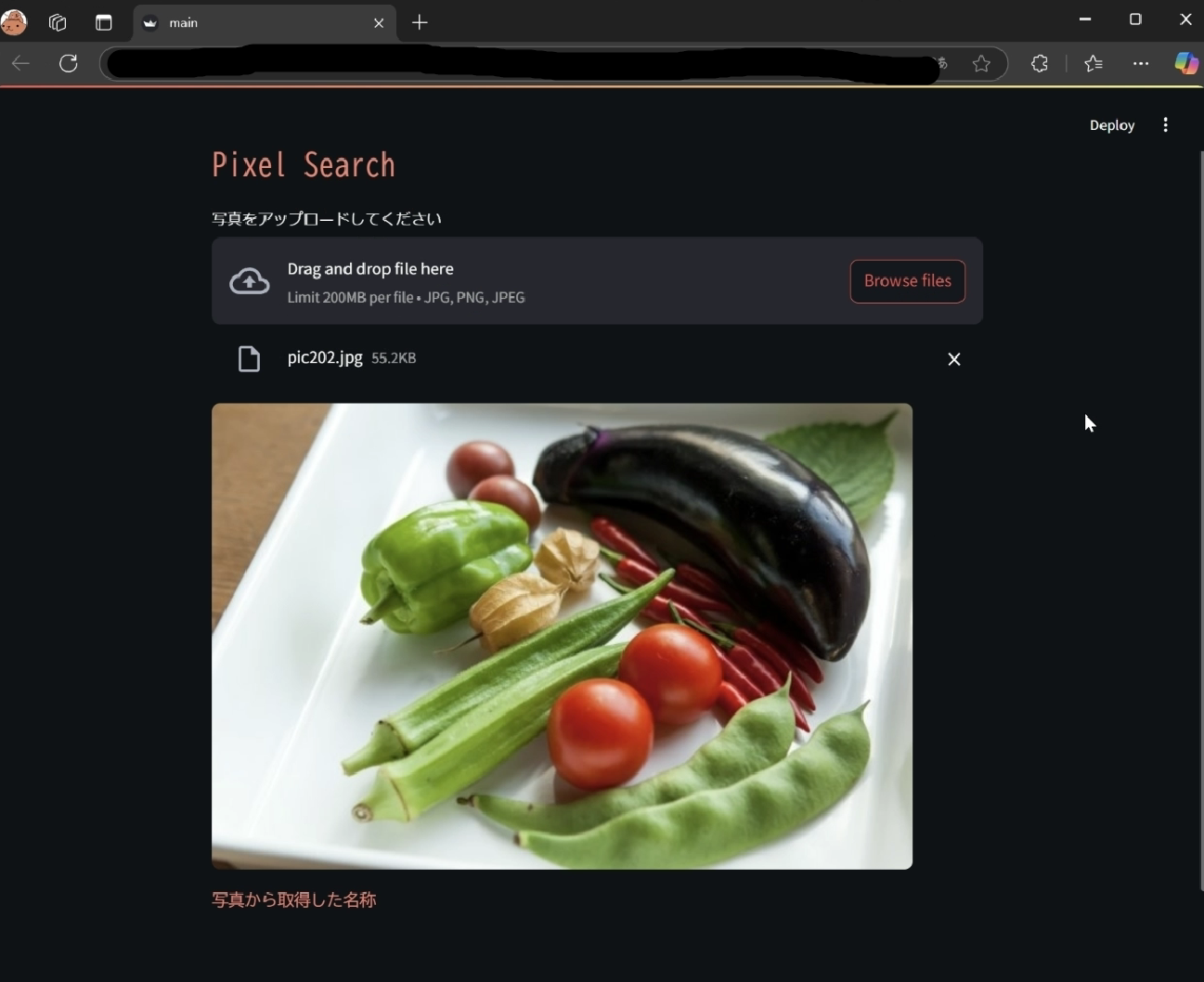1204x982 pixels.
Task: Click the Deploy button
Action: tap(1112, 125)
